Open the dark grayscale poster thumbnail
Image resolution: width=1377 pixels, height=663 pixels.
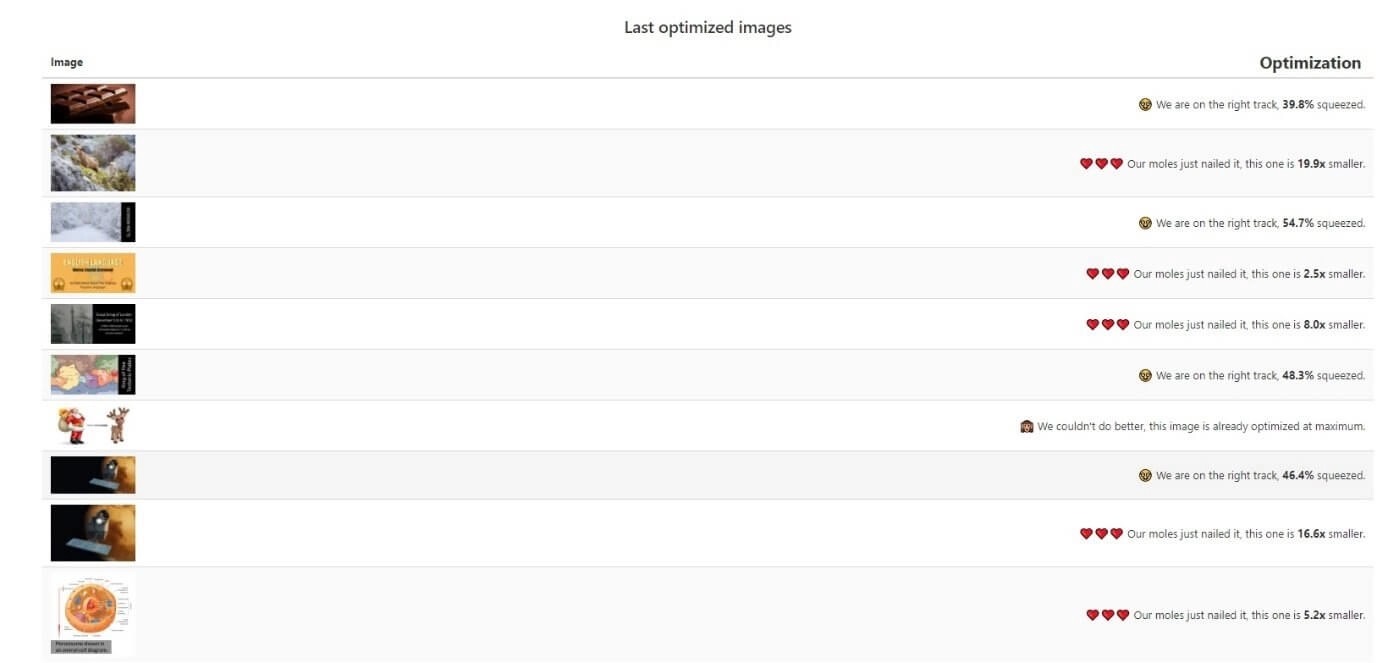(x=93, y=324)
